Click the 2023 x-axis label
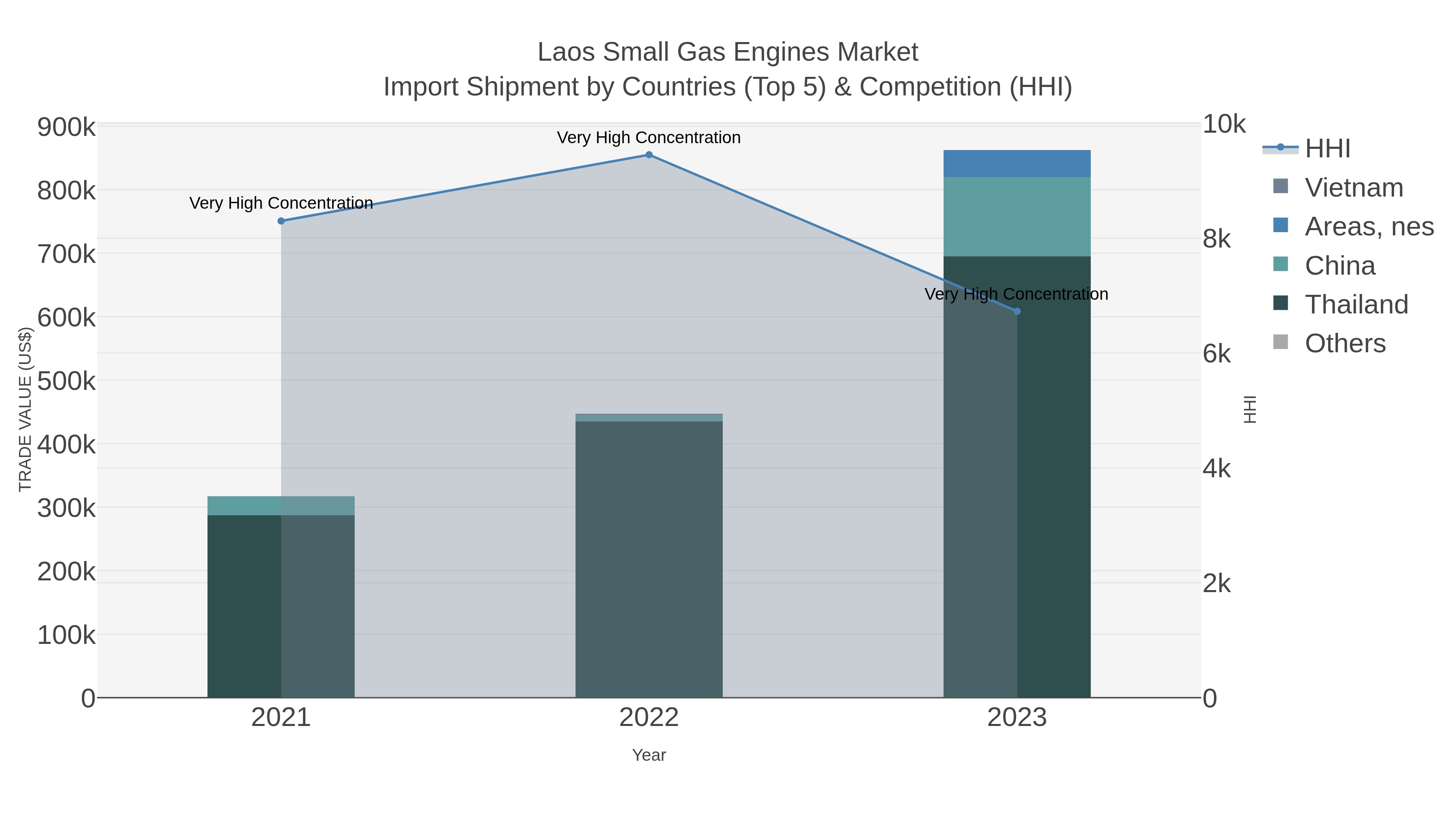 1017,718
